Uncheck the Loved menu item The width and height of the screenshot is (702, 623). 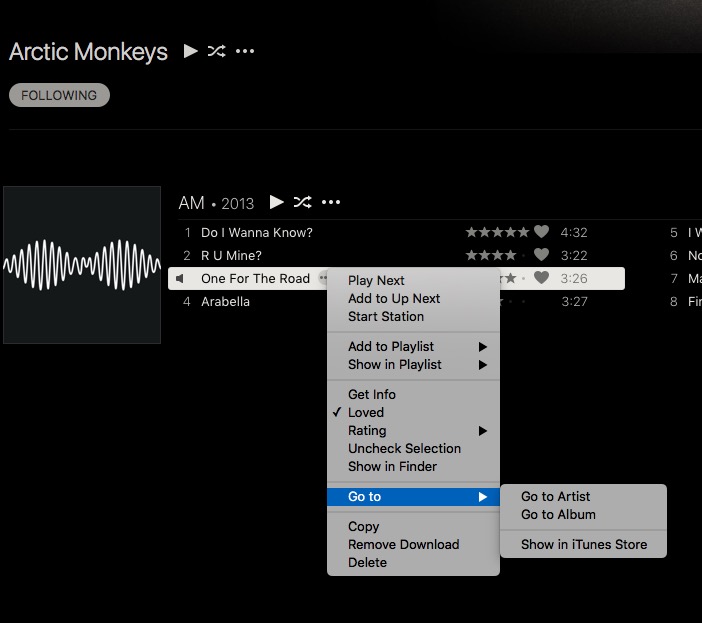click(413, 412)
